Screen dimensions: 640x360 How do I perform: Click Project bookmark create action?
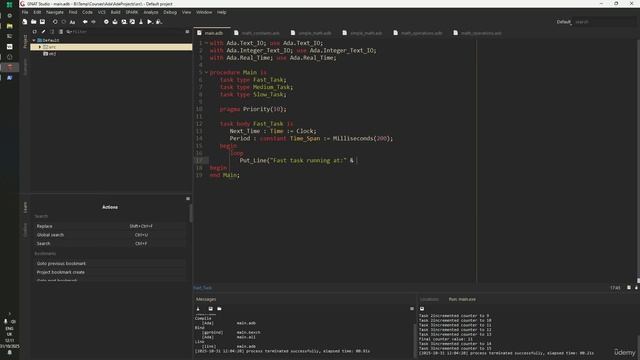tap(109, 272)
